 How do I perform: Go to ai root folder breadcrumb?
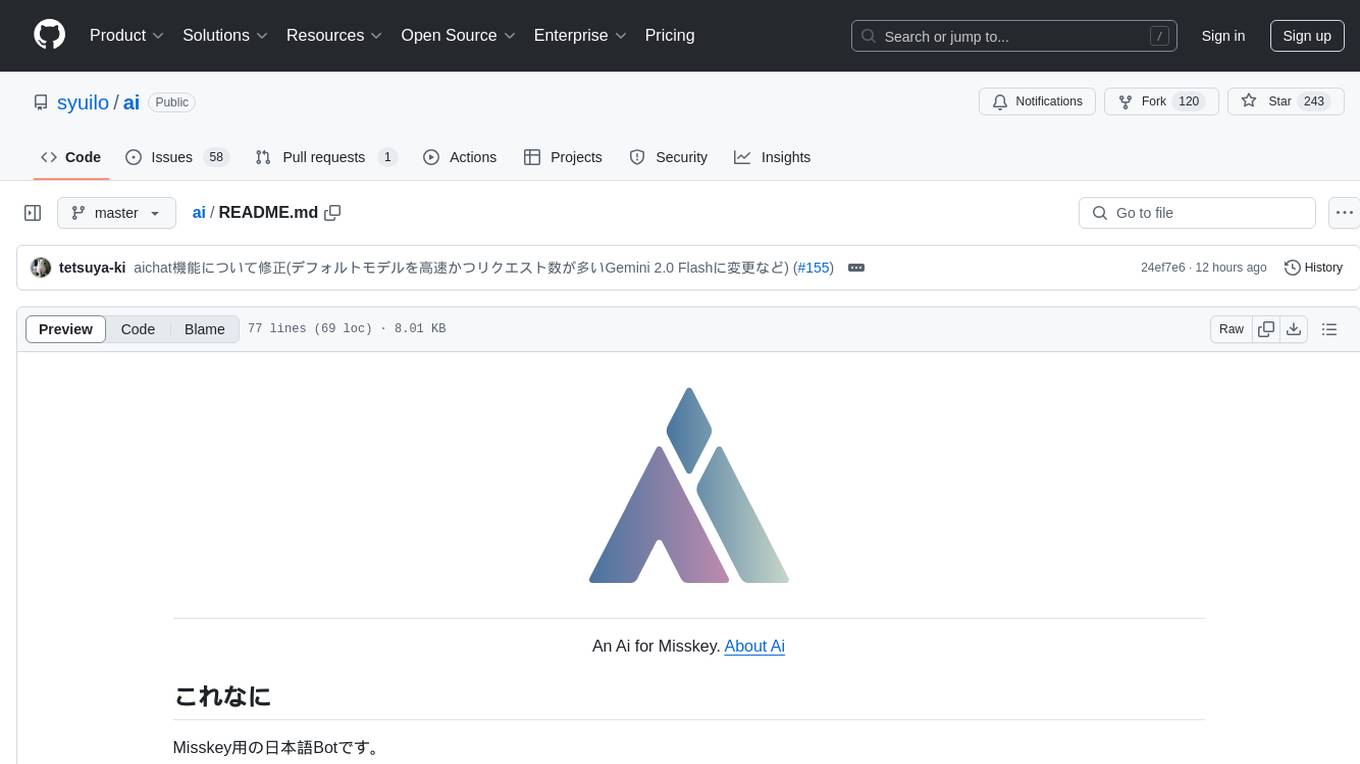pos(199,212)
